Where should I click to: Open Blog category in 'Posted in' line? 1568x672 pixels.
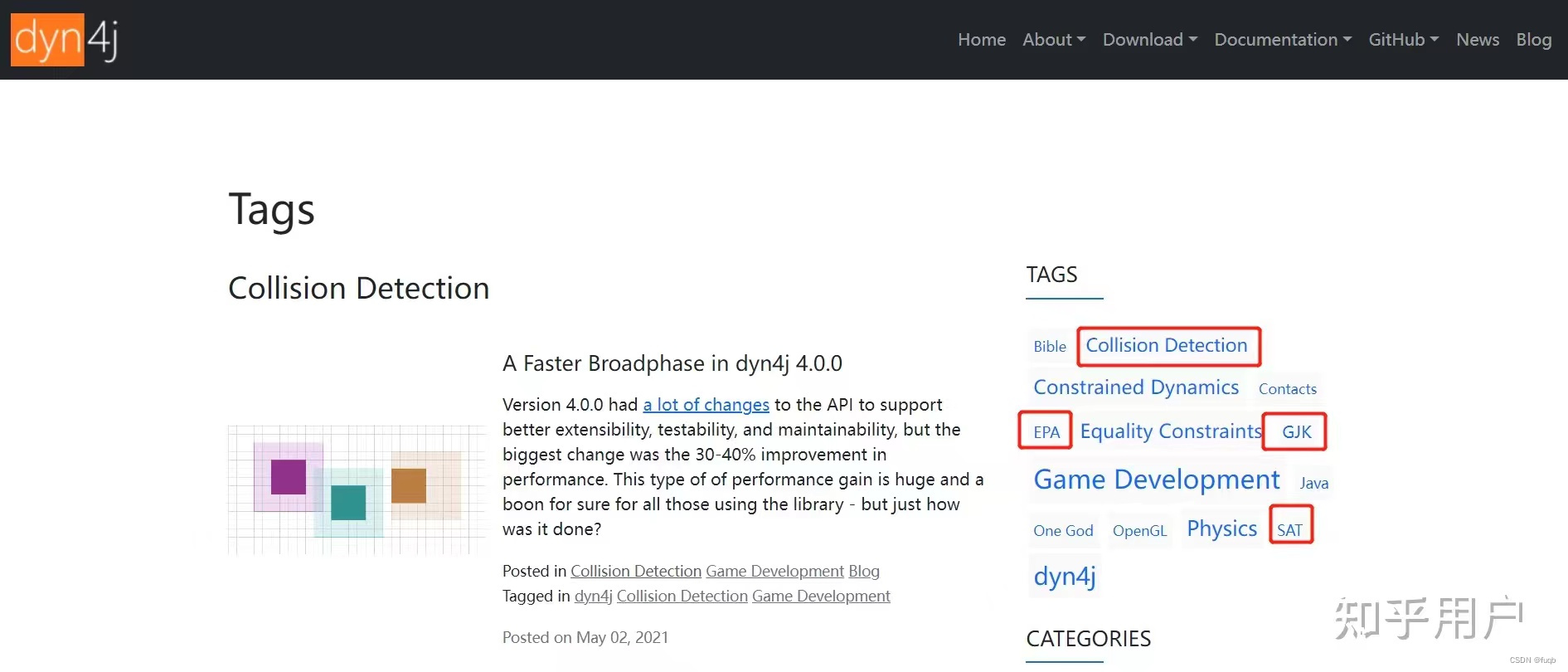pos(864,571)
